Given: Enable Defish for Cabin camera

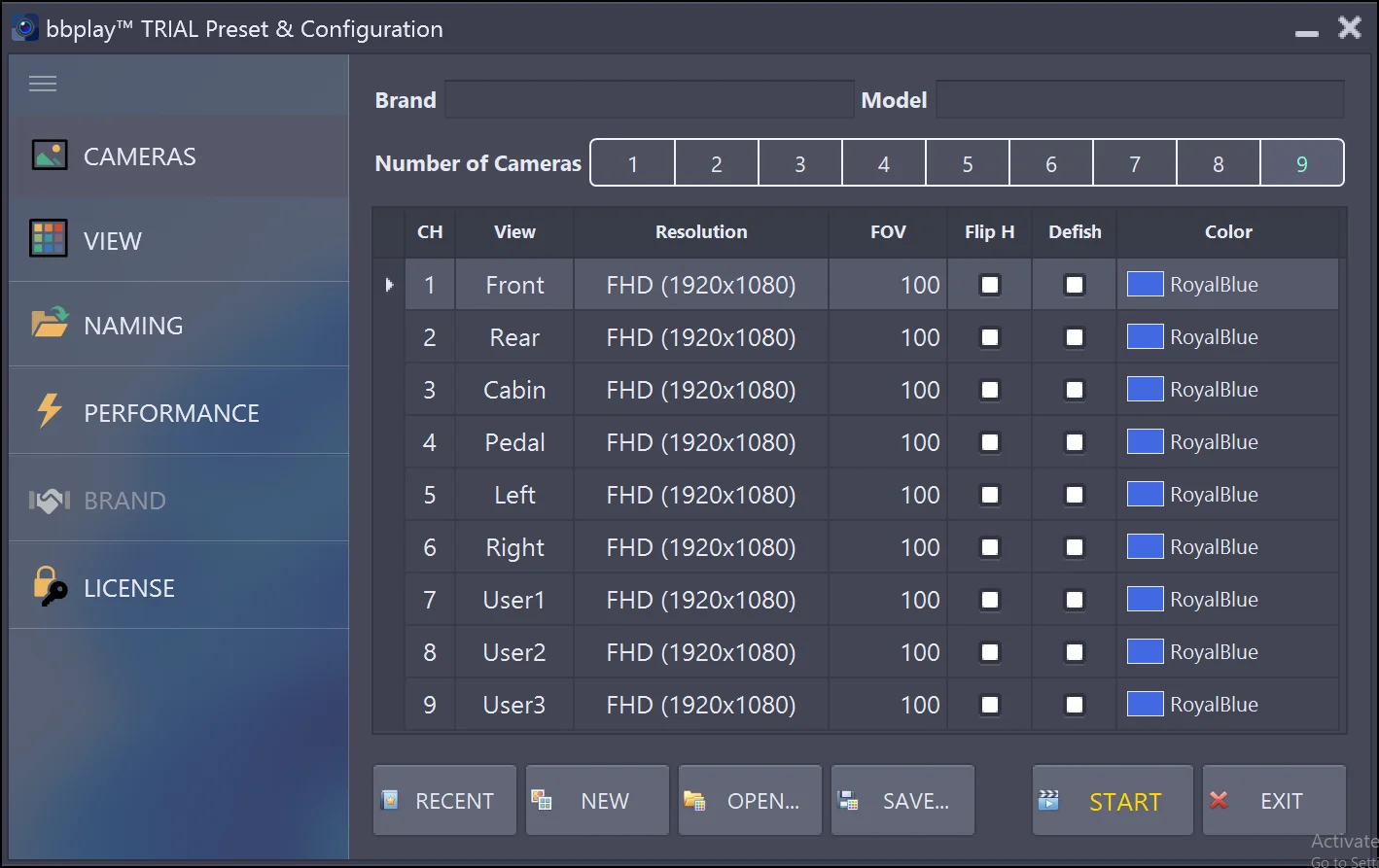Looking at the screenshot, I should pyautogui.click(x=1074, y=390).
